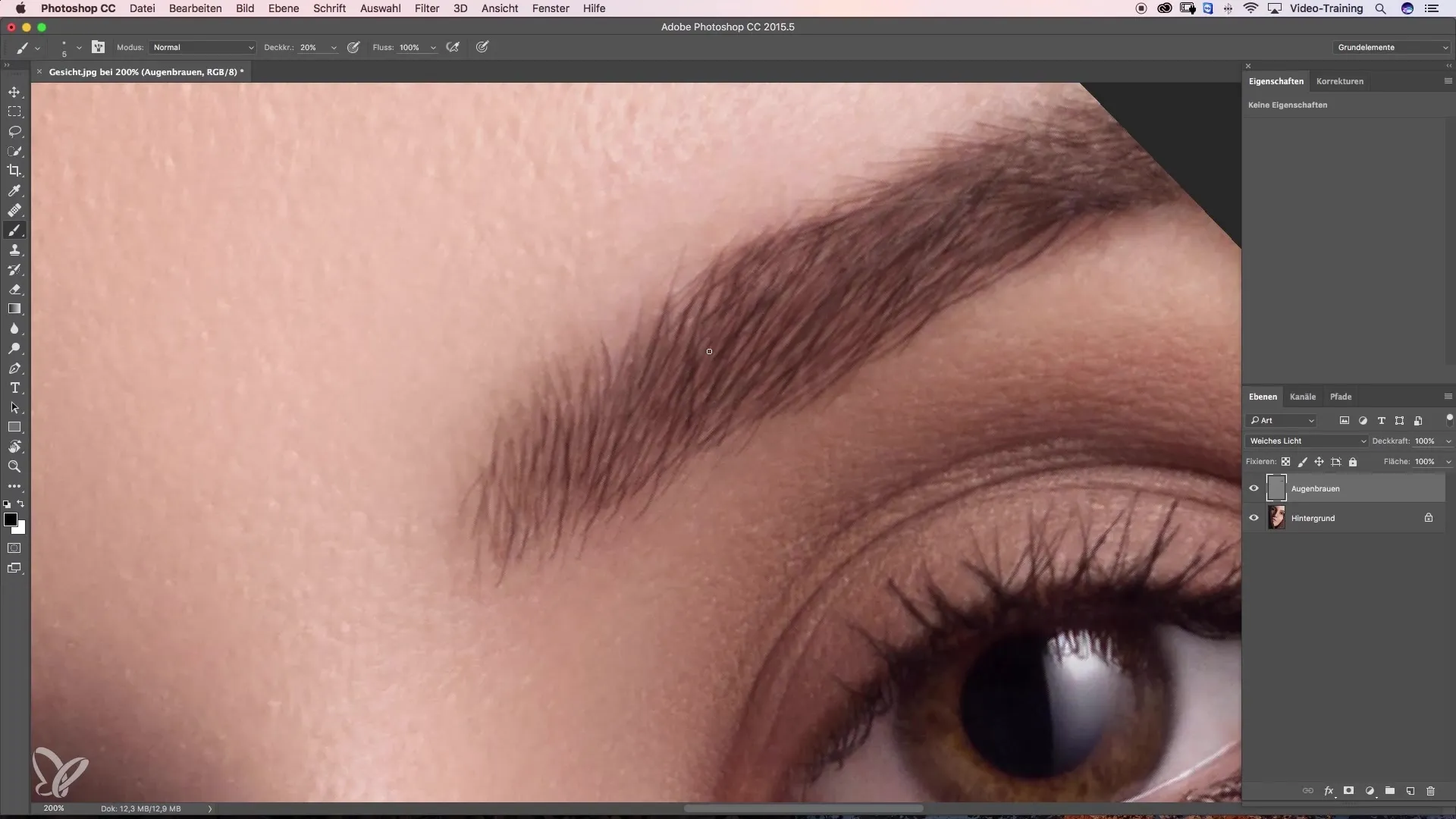Toggle pressure control for brush size
Image resolution: width=1456 pixels, height=819 pixels.
(x=482, y=47)
